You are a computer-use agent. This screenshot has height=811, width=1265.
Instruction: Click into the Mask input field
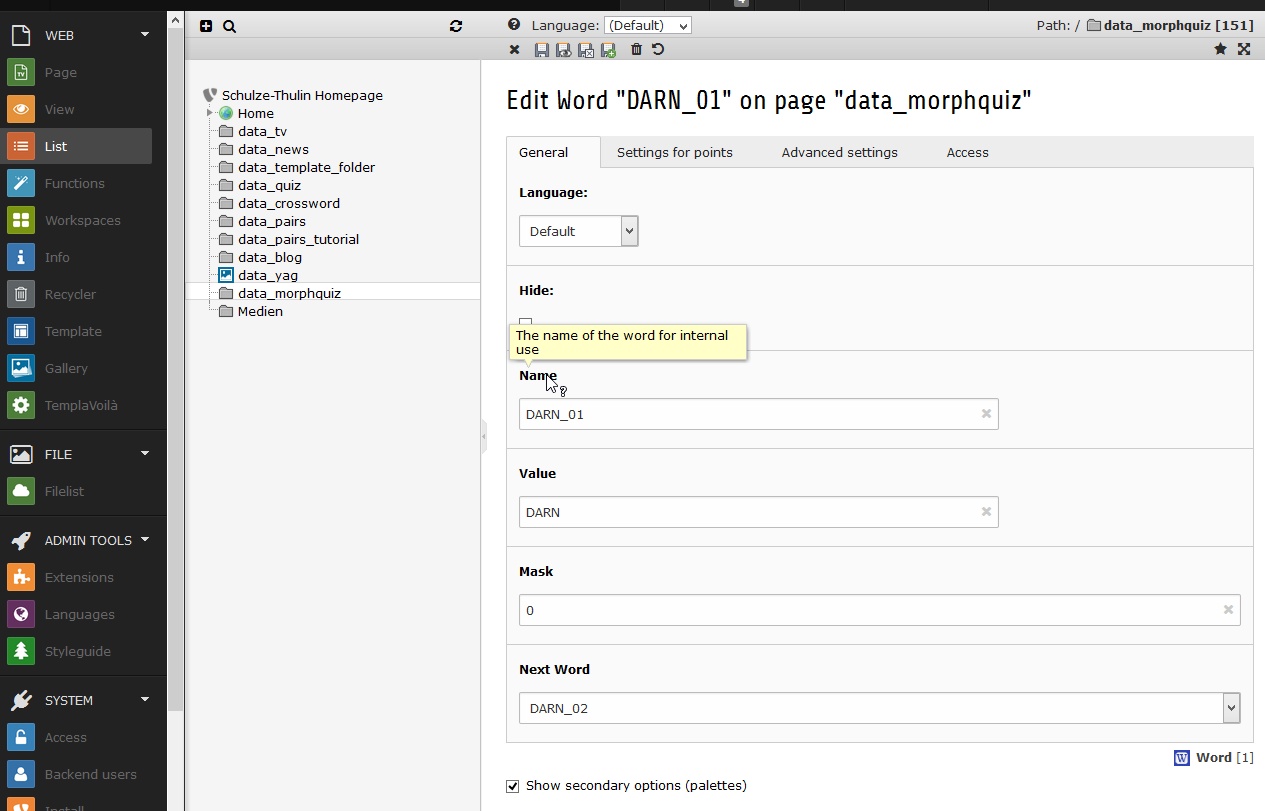pos(879,610)
